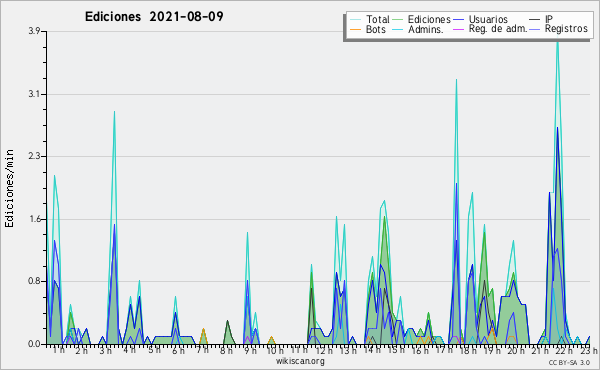Click the '1 h' x-axis label
Viewport: 600px width, 370px height.
click(x=58, y=350)
